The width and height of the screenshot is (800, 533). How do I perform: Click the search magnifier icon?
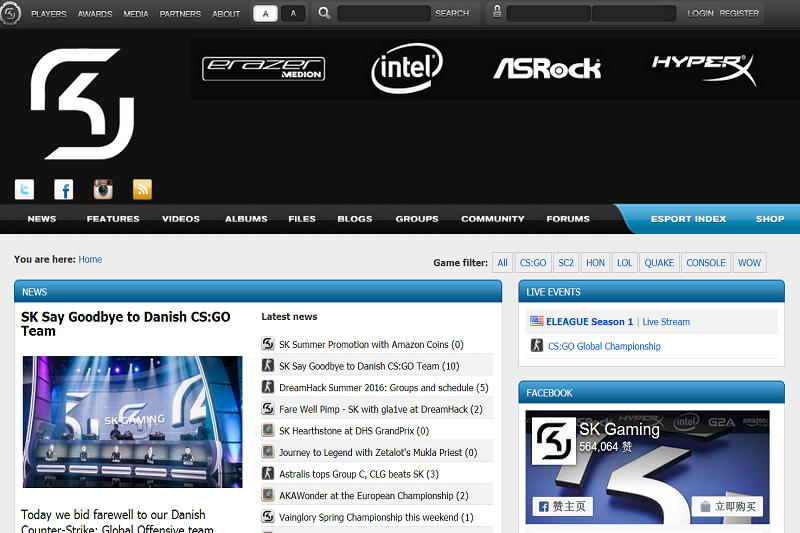pyautogui.click(x=324, y=13)
